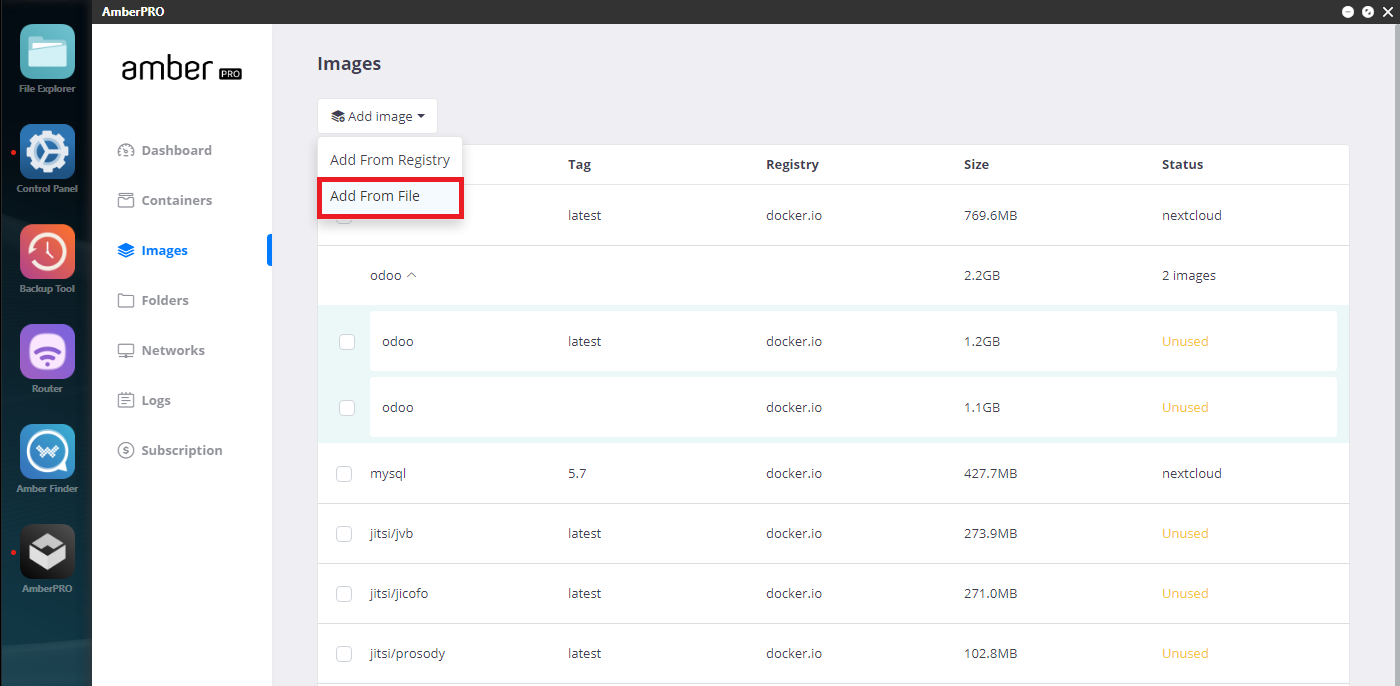Click the '2 images' status text
This screenshot has width=1400, height=686.
tap(1189, 276)
